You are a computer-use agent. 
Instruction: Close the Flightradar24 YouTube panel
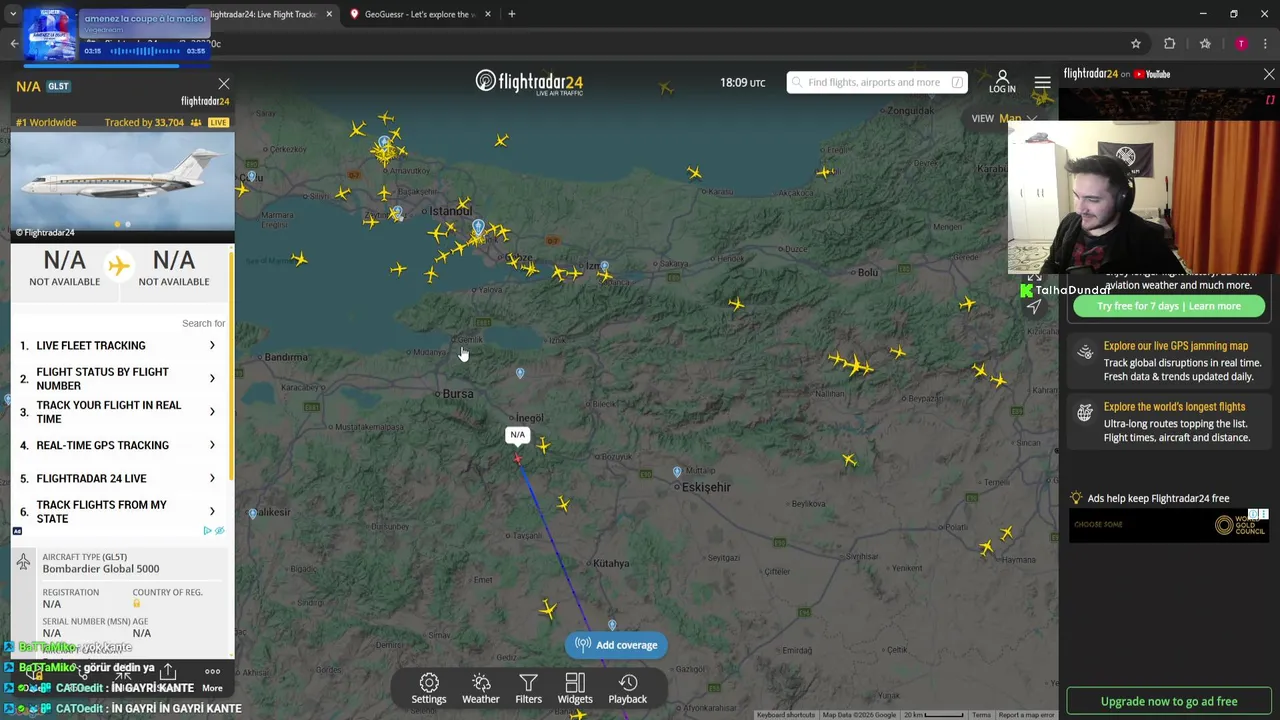point(1269,74)
